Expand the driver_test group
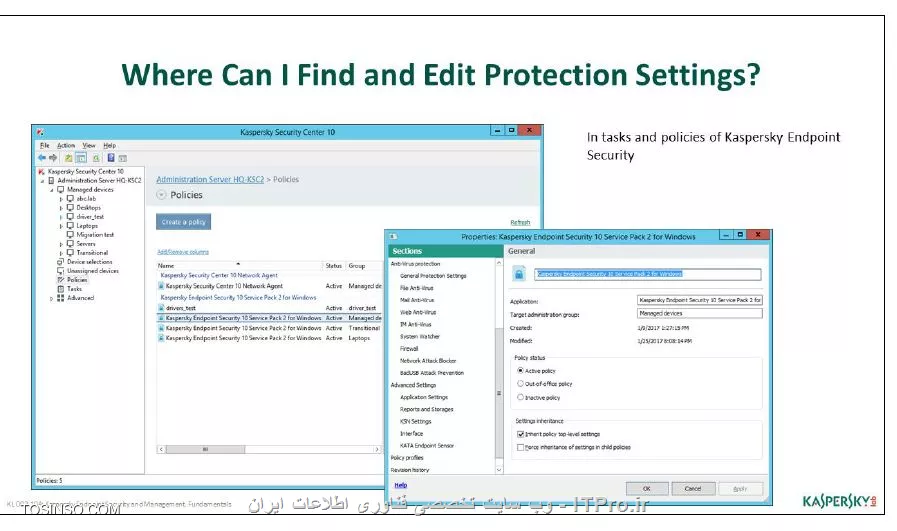The width and height of the screenshot is (897, 531). pyautogui.click(x=61, y=217)
